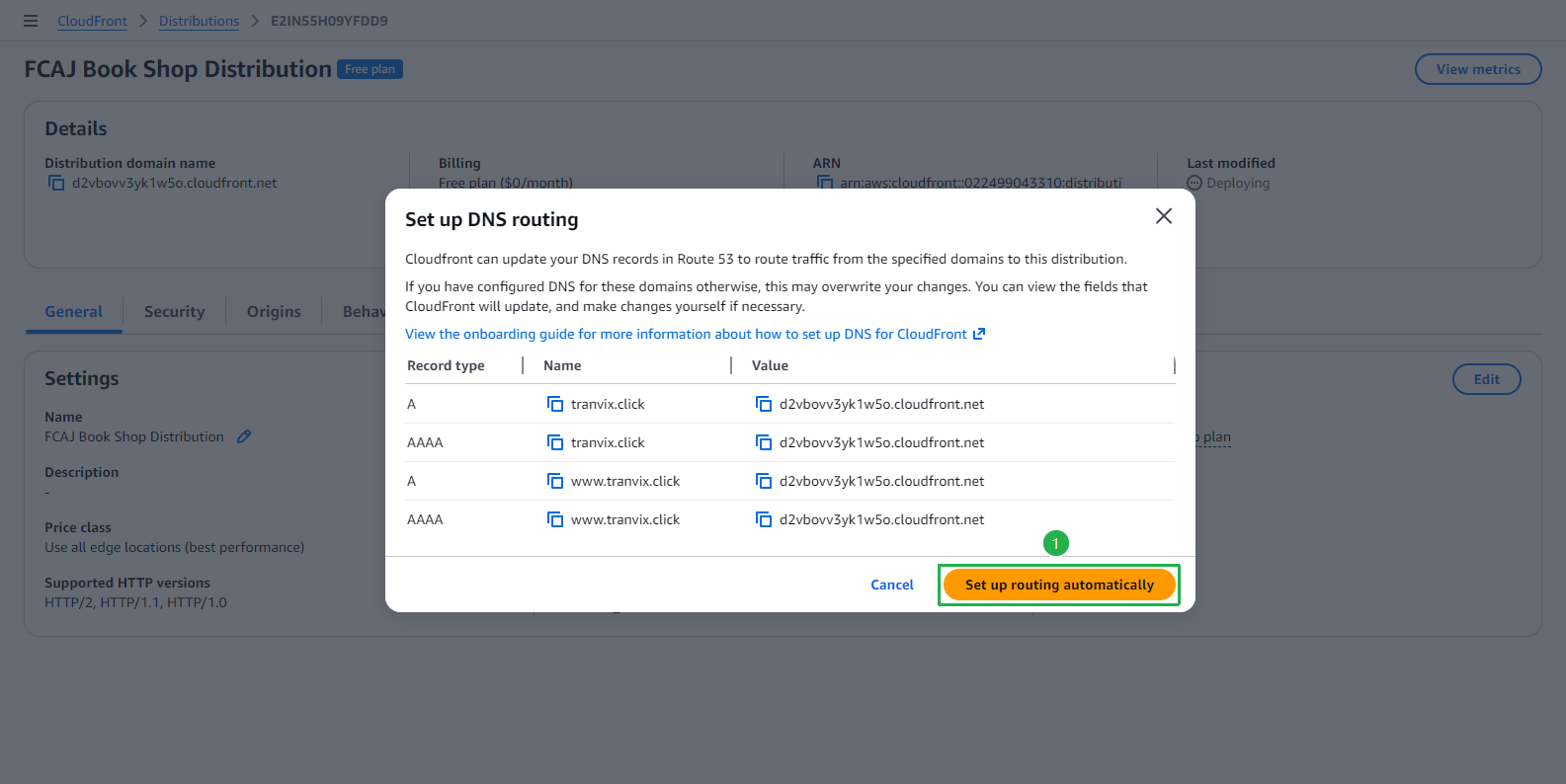
Task: Open the Security tab
Action: (x=175, y=312)
